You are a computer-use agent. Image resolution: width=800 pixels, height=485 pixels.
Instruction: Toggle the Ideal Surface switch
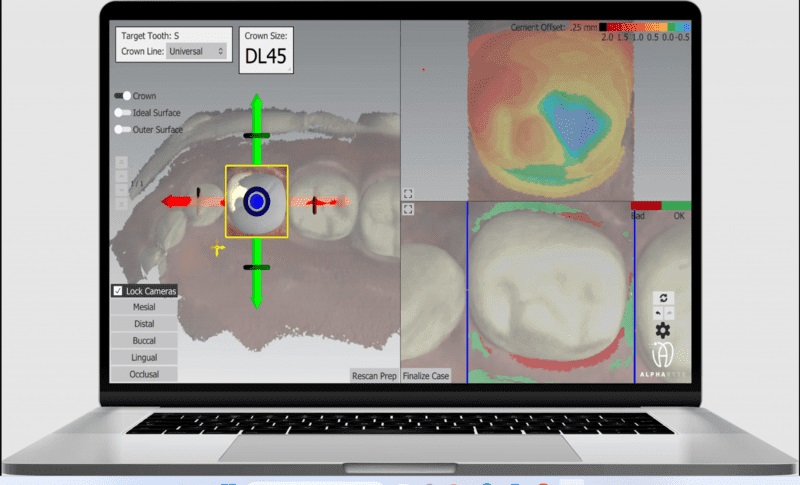click(x=123, y=113)
